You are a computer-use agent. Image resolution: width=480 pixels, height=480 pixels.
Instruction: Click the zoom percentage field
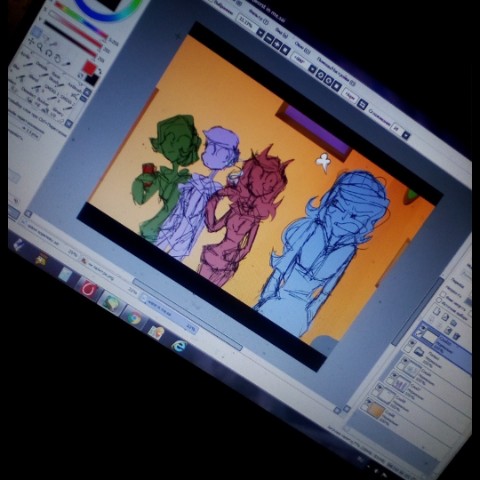click(247, 23)
